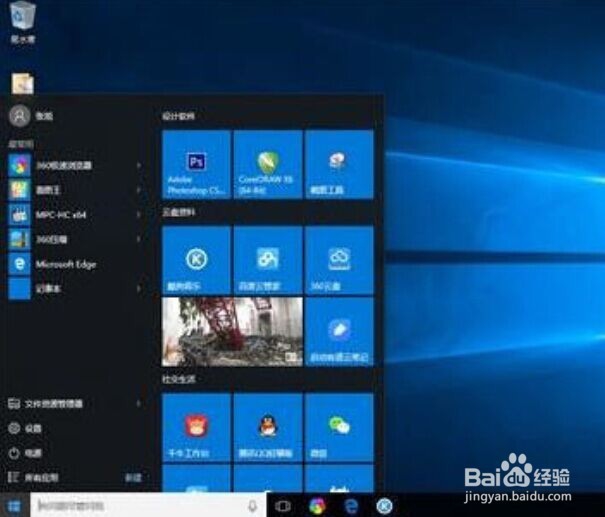
Task: Expand jump list for Notepad entry
Action: coord(139,289)
